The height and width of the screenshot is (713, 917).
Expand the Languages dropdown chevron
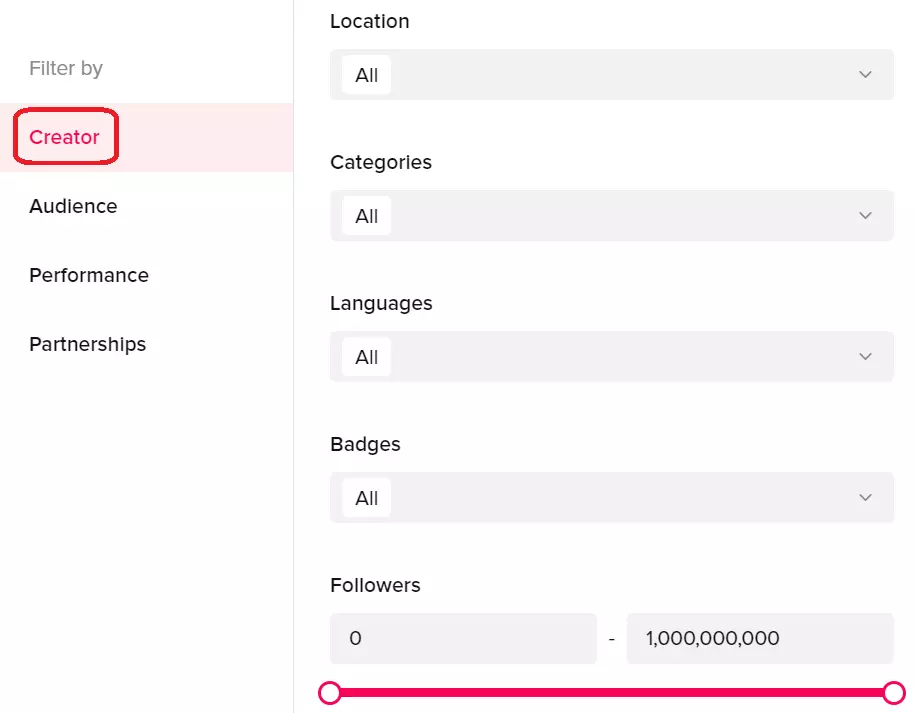click(x=865, y=357)
